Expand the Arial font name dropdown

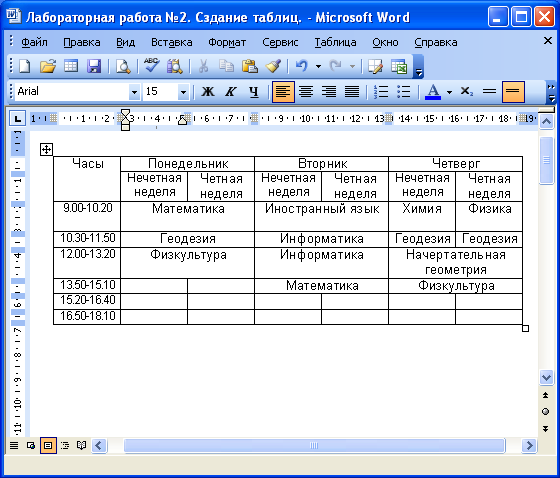click(x=134, y=93)
